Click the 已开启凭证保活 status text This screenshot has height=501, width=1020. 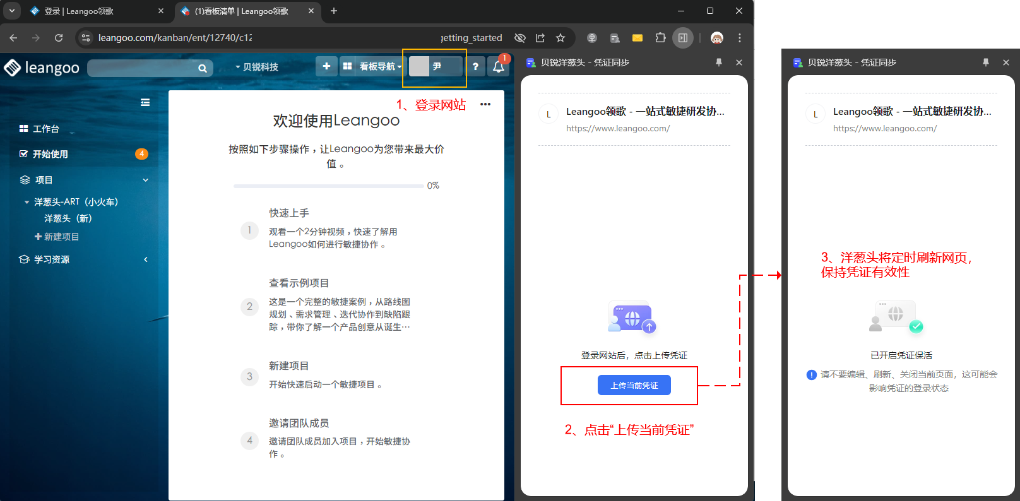[x=902, y=355]
